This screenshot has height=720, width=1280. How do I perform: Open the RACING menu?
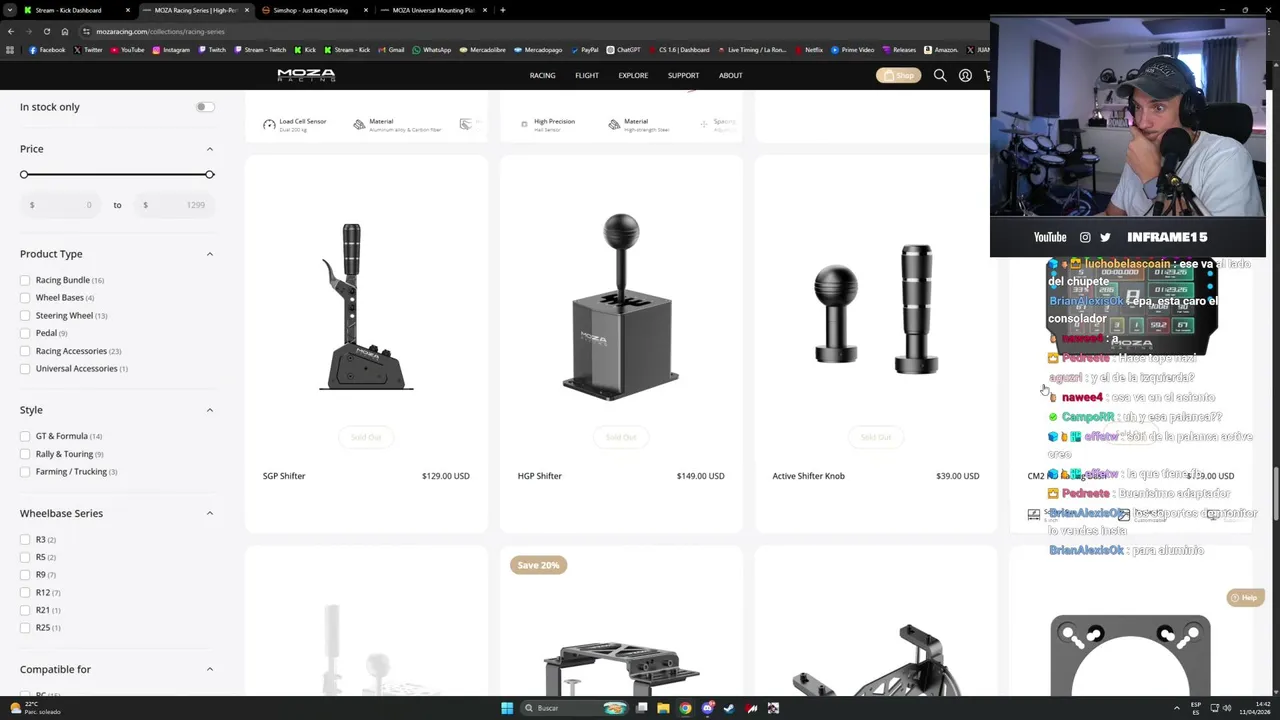click(542, 75)
